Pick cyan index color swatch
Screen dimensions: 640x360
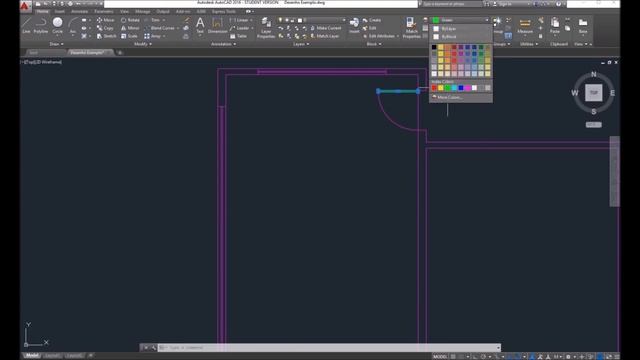[454, 88]
